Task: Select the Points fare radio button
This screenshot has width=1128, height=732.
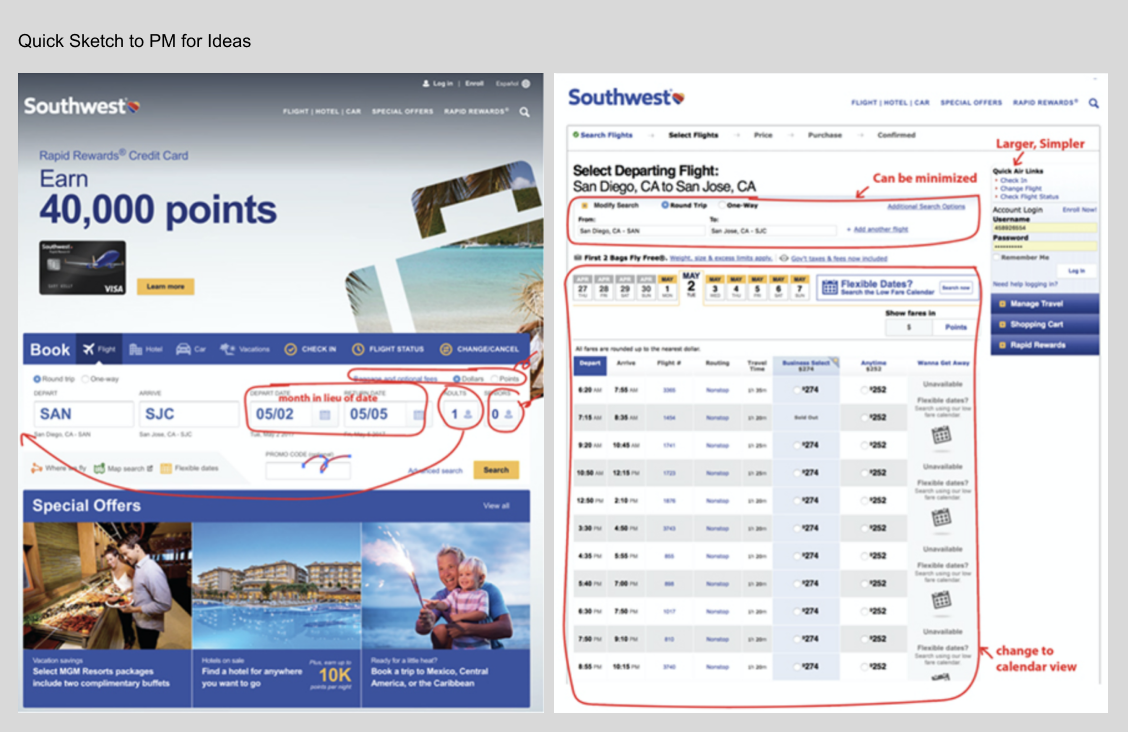Action: (x=494, y=379)
